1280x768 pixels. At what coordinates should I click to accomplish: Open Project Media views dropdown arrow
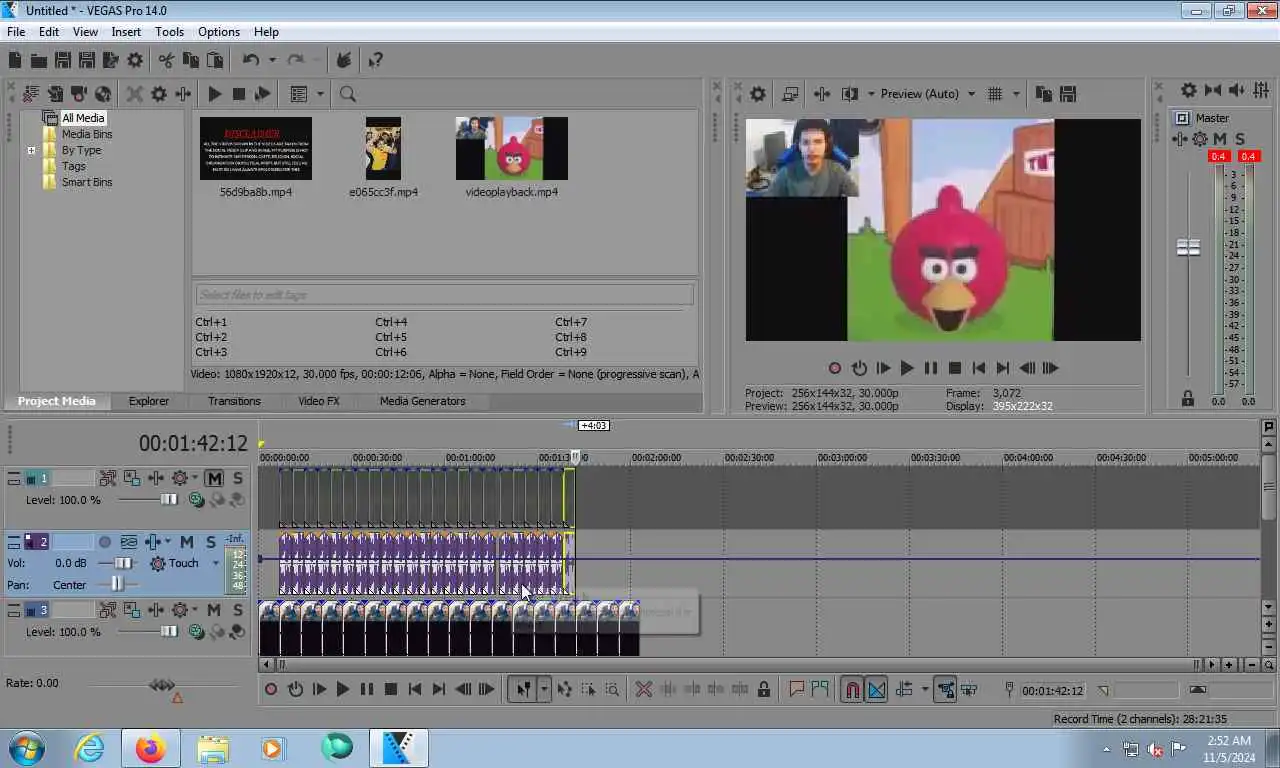(x=320, y=94)
